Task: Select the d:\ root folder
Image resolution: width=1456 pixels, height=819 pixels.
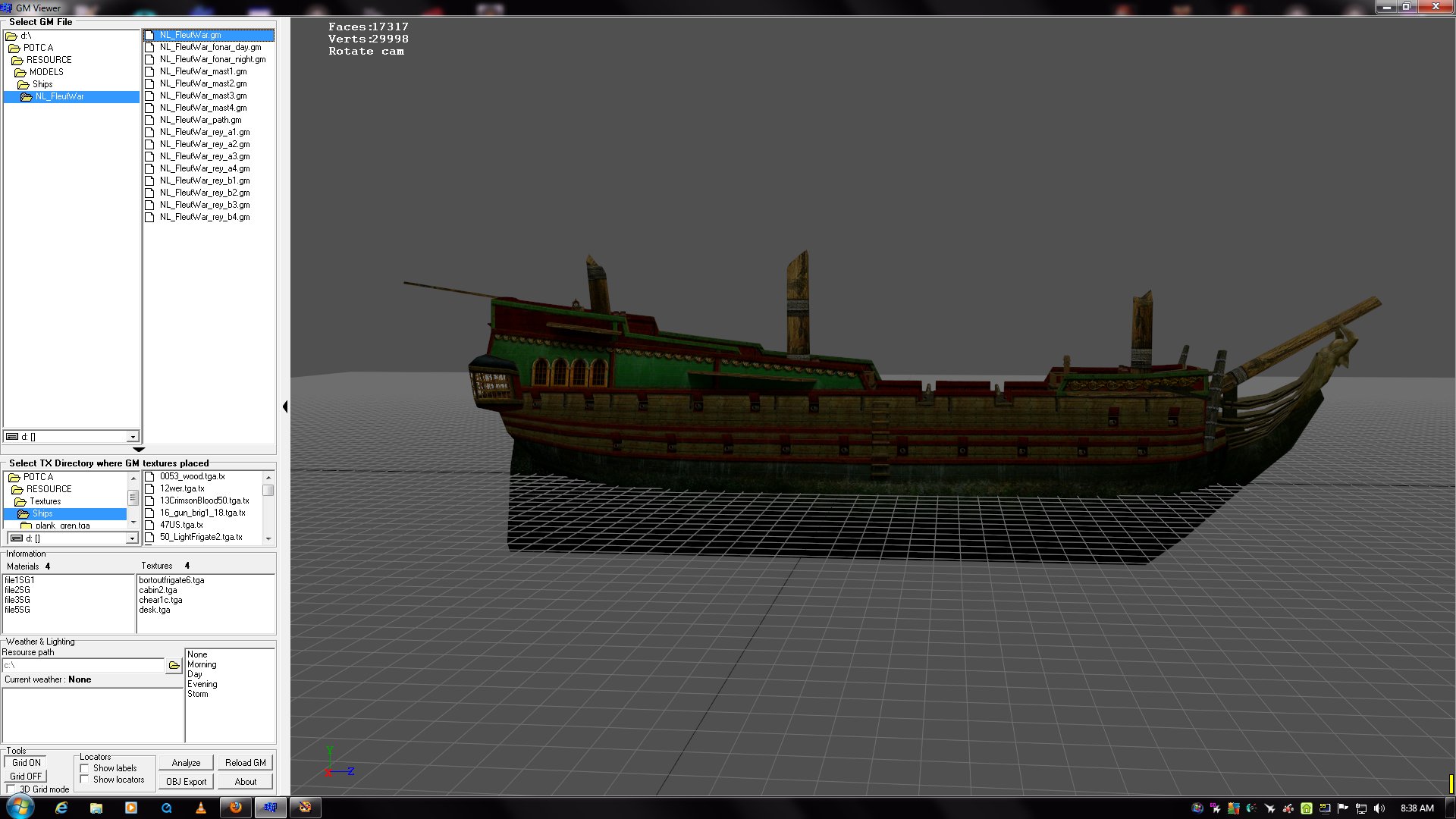Action: click(26, 36)
